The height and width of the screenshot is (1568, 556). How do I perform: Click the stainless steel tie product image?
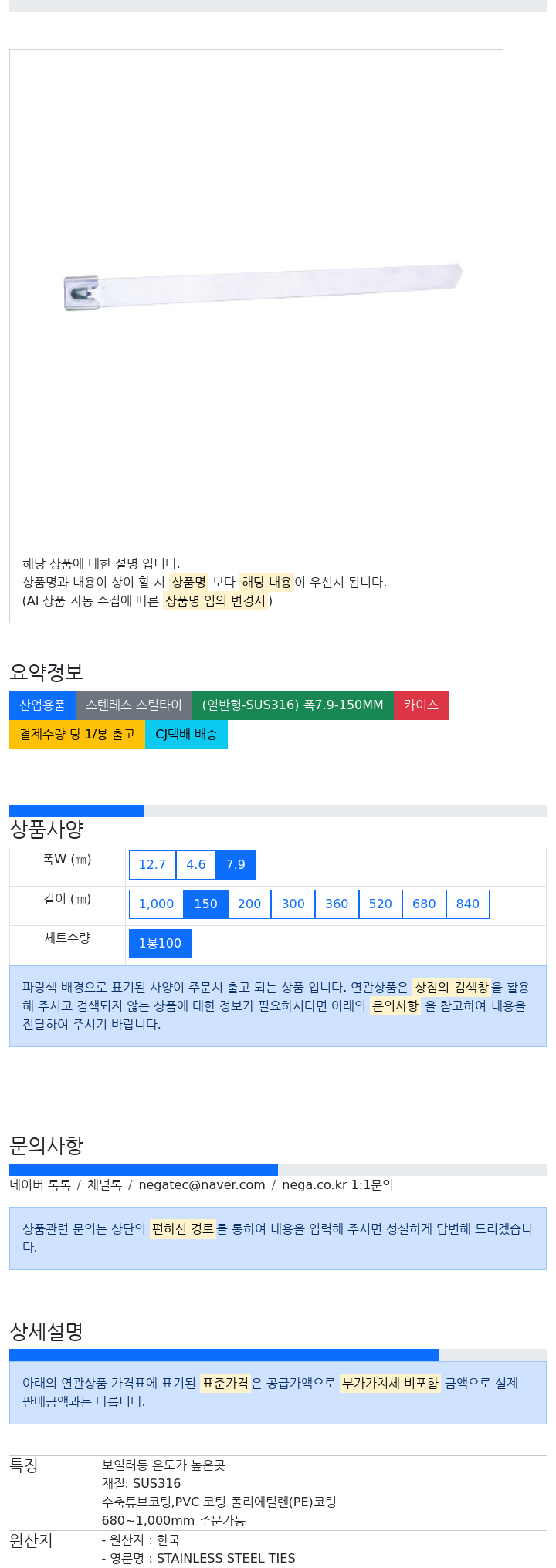263,287
